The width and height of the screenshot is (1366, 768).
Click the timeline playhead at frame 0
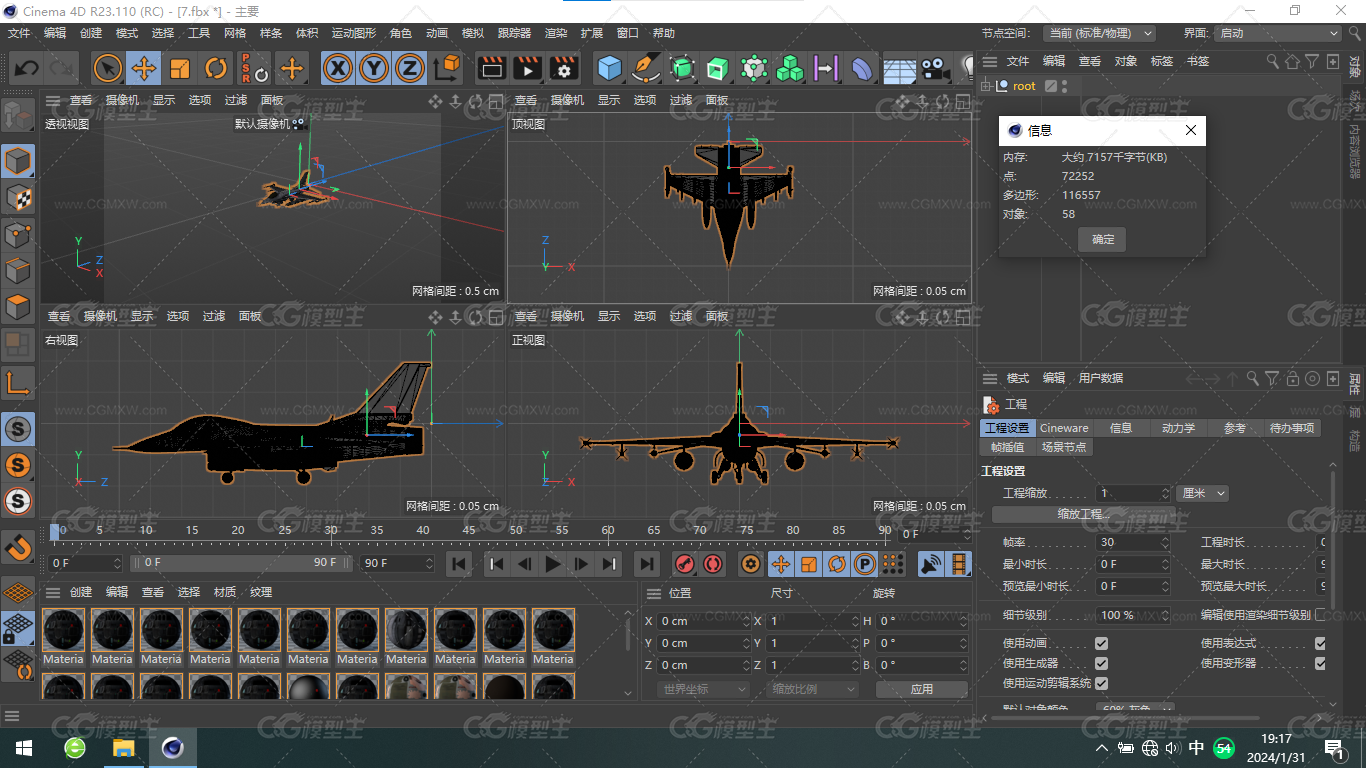click(56, 531)
